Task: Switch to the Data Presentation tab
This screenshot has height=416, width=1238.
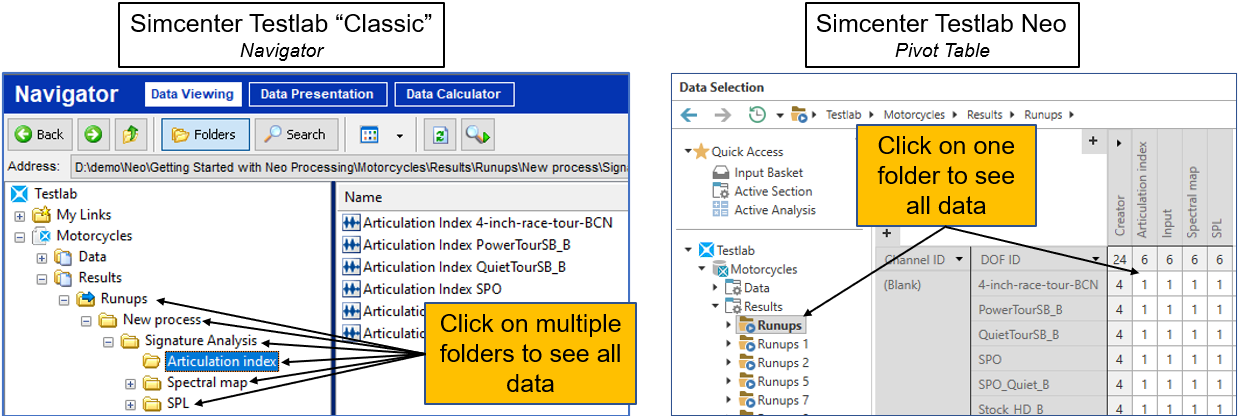Action: click(316, 94)
